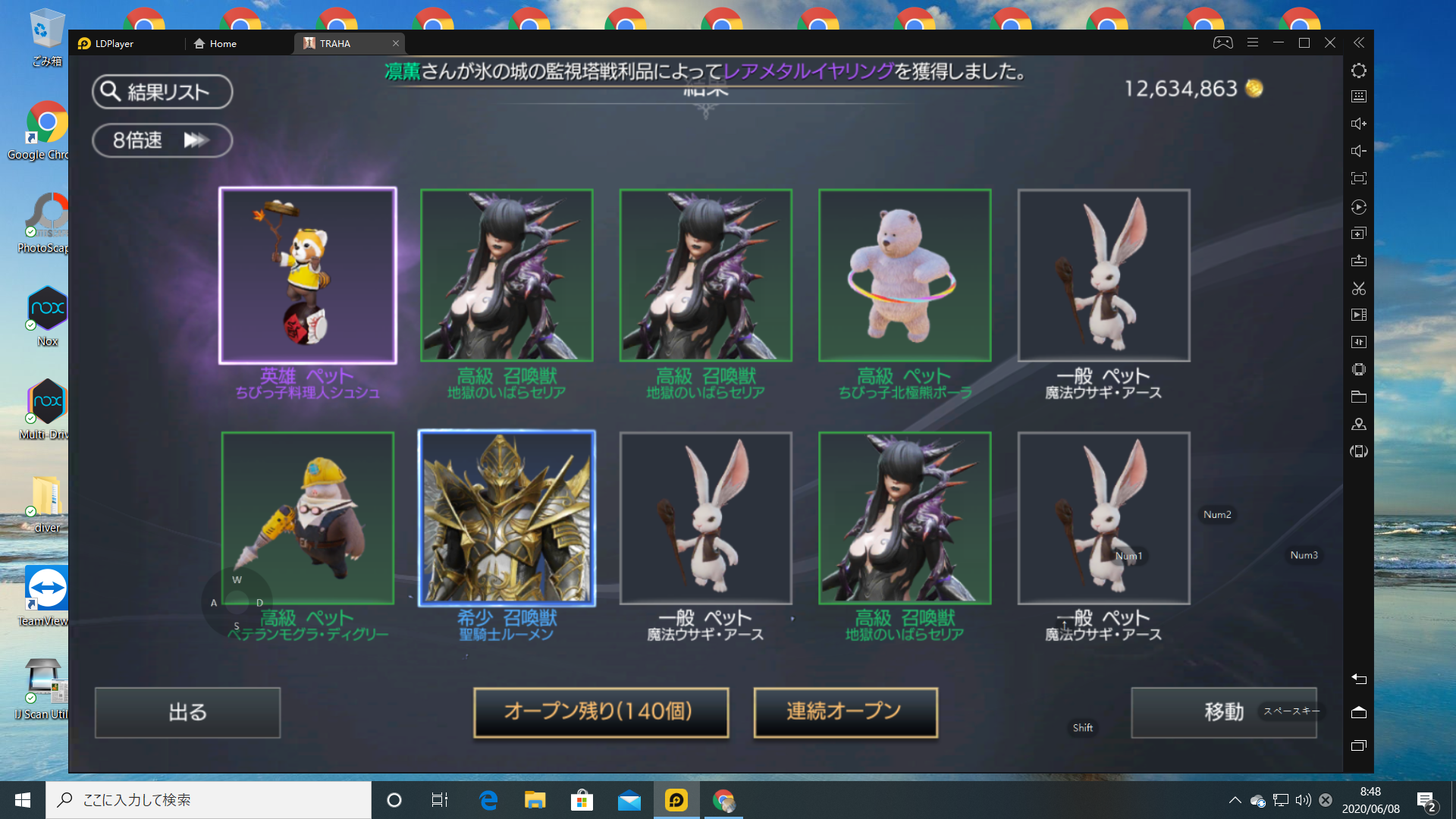This screenshot has width=1456, height=819.
Task: Select the ちびっ子料理人シュシュ hero pet card
Action: 308,276
